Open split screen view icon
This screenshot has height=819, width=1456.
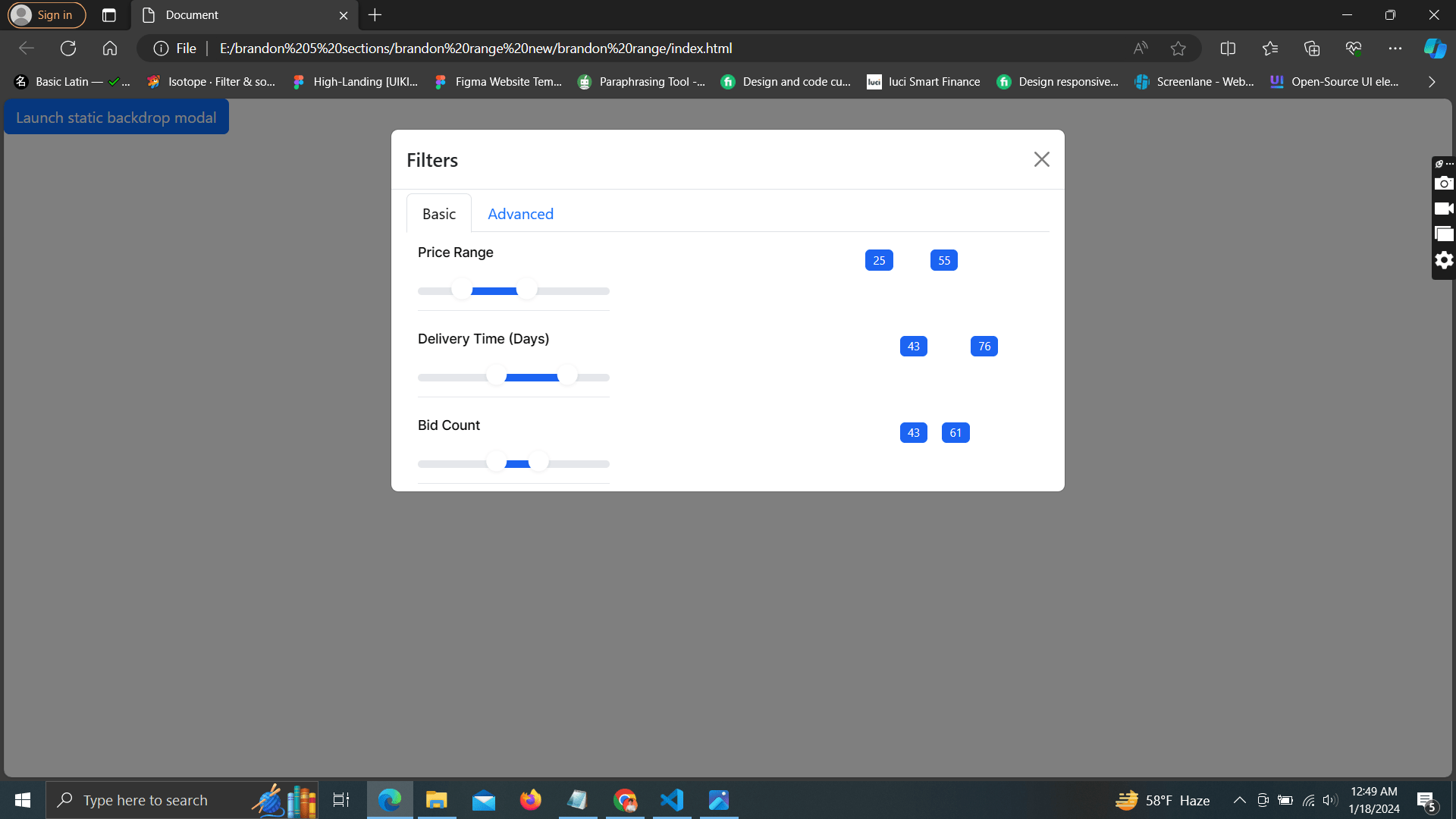[1228, 49]
